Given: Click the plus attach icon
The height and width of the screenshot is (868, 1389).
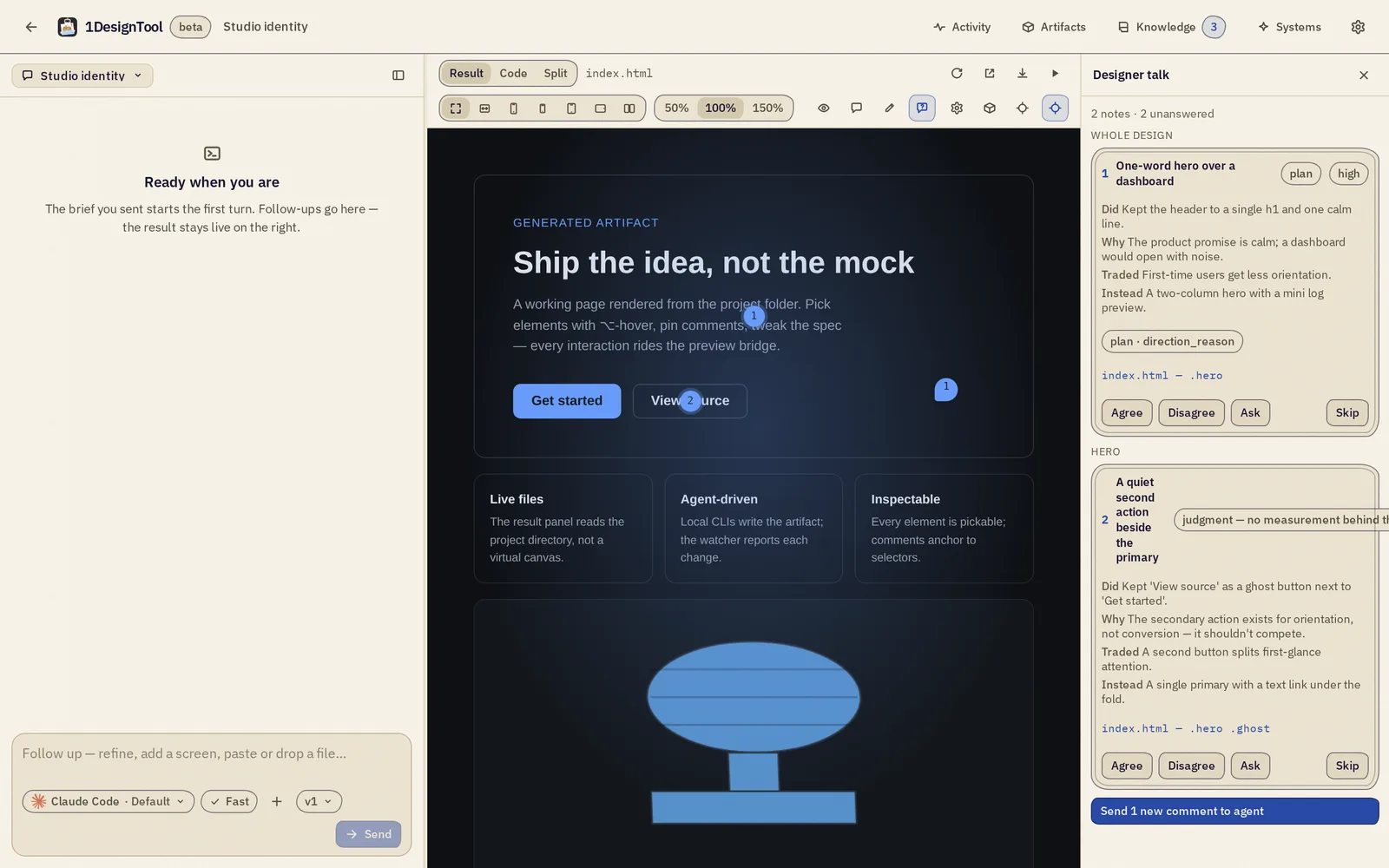Looking at the screenshot, I should [x=277, y=802].
